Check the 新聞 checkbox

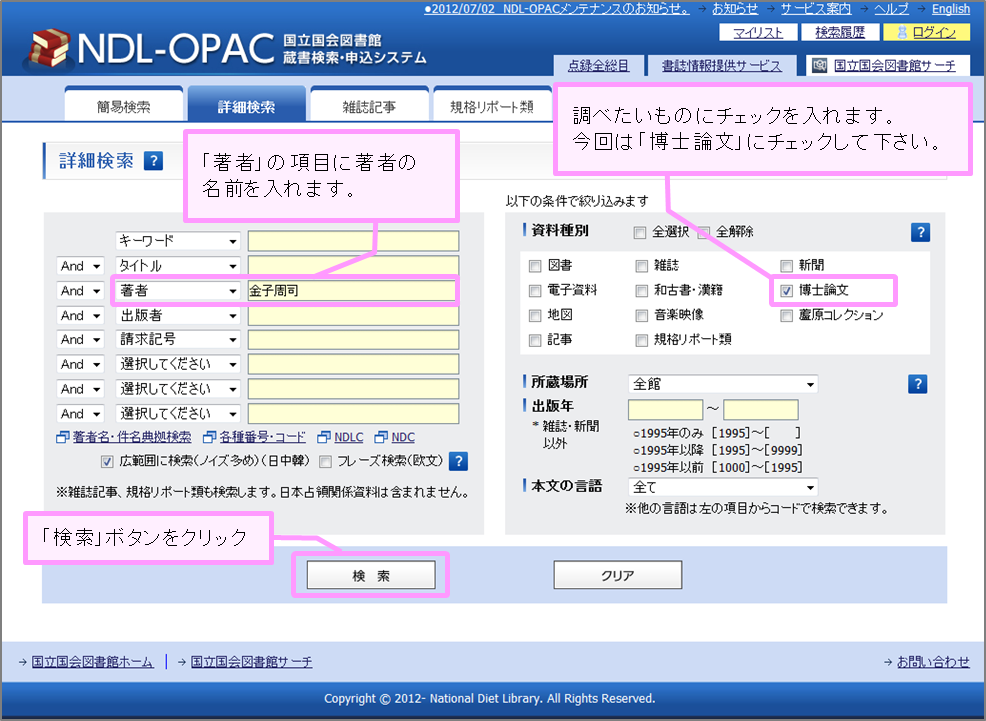[786, 266]
